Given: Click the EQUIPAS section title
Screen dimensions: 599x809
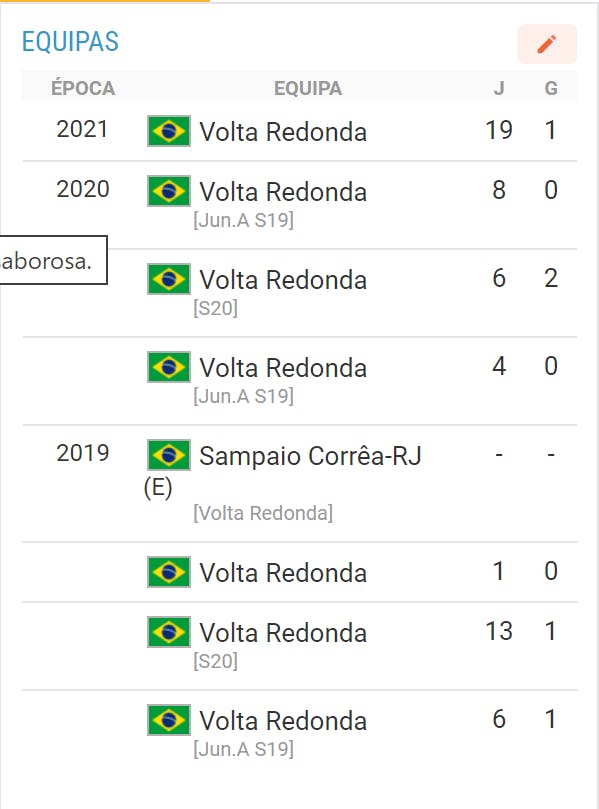Looking at the screenshot, I should (x=70, y=41).
